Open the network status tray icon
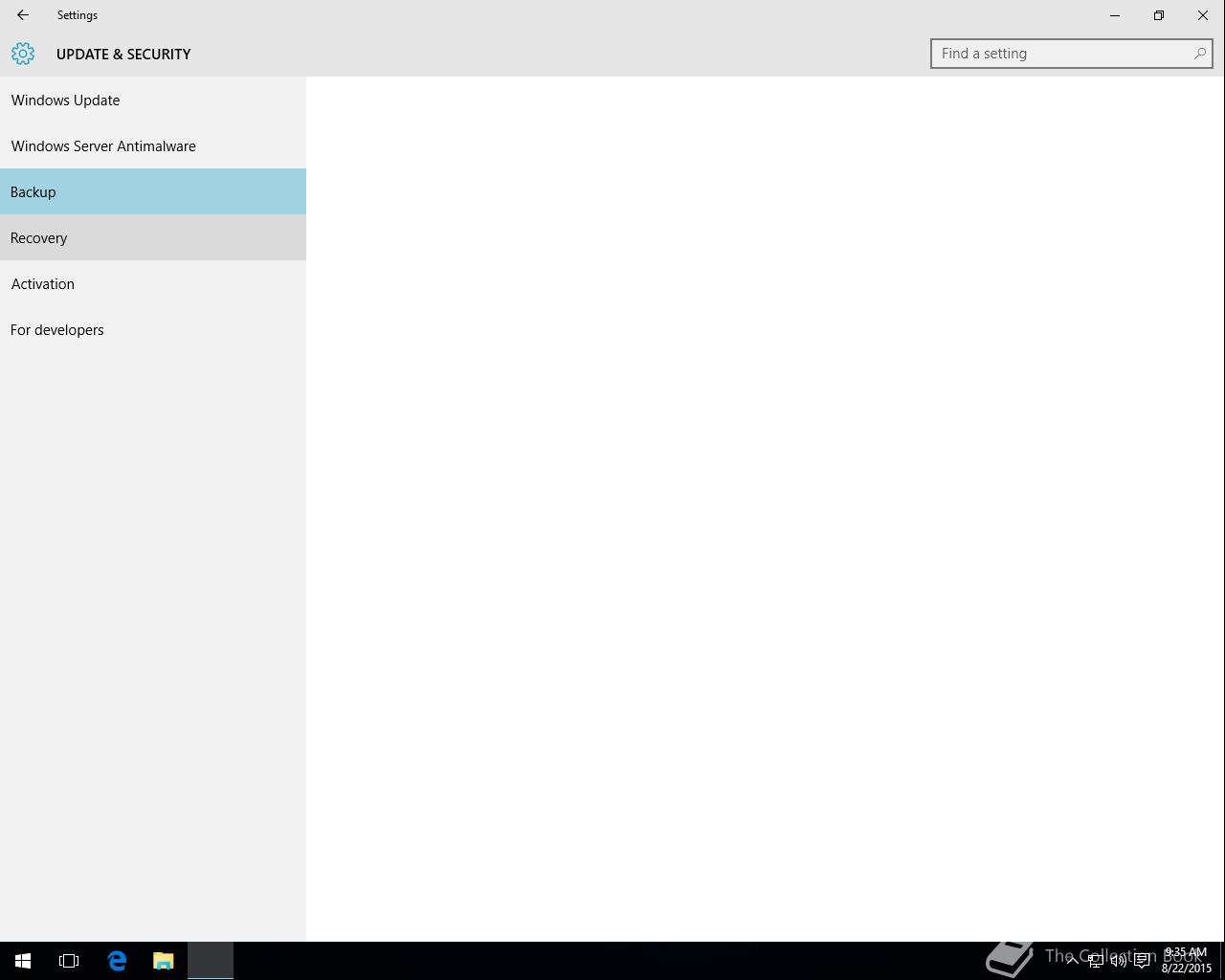Viewport: 1225px width, 980px height. 1095,961
